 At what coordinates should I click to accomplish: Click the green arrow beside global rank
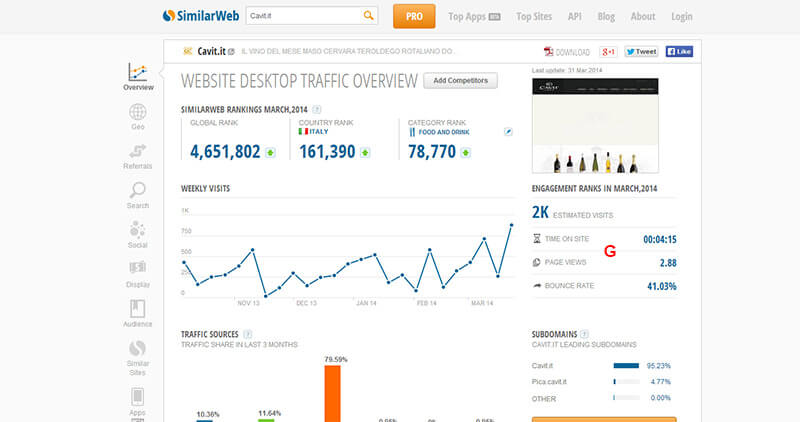pyautogui.click(x=270, y=153)
